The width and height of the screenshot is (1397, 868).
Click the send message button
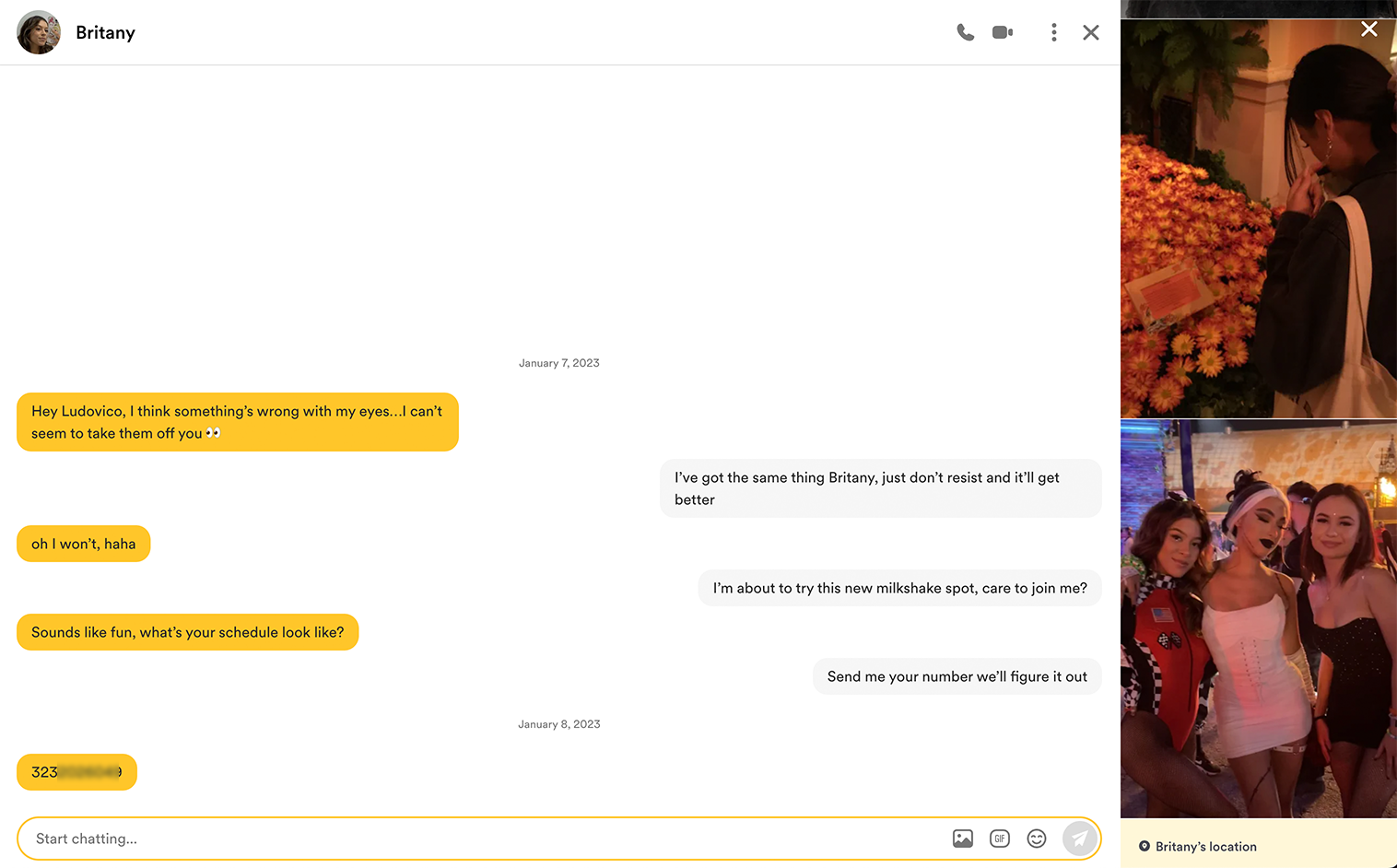point(1079,839)
